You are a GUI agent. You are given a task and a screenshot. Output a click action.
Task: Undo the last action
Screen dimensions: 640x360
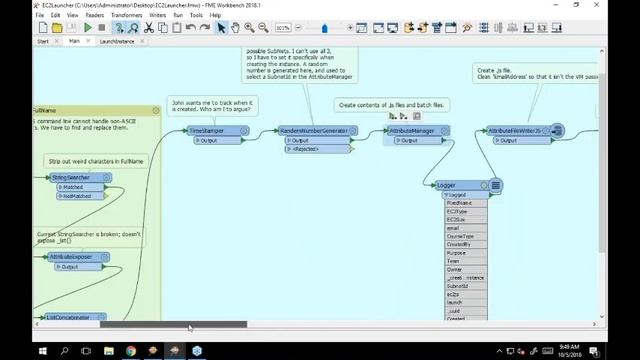pyautogui.click(x=191, y=28)
